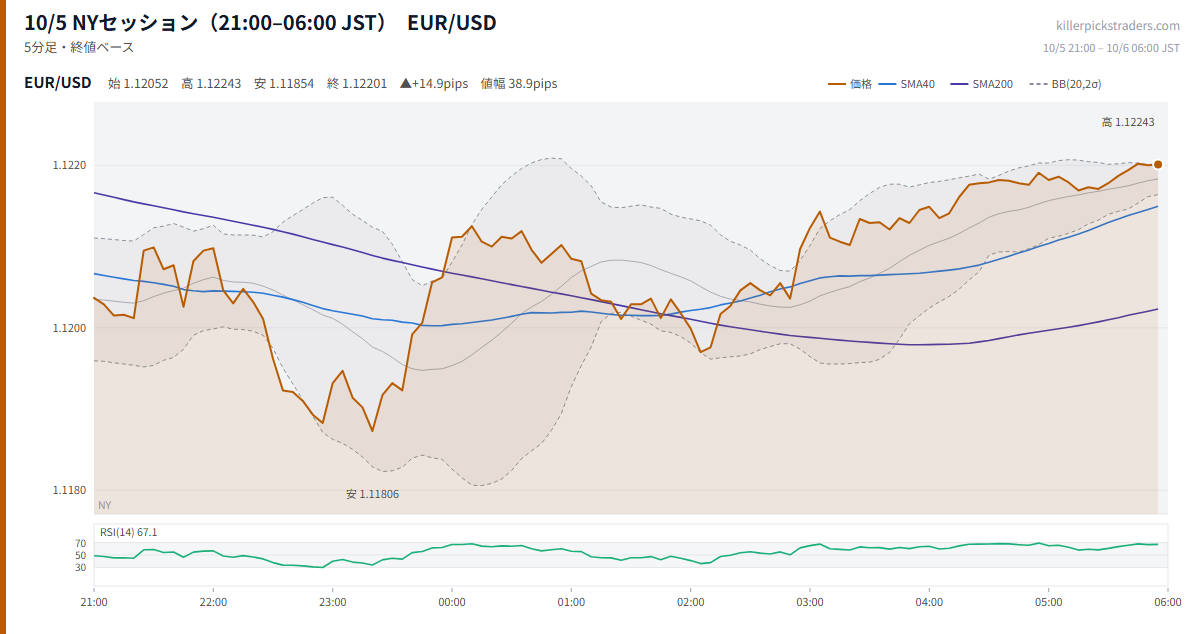Click the y-axis label '1.1180'
Image resolution: width=1200 pixels, height=634 pixels.
70,490
